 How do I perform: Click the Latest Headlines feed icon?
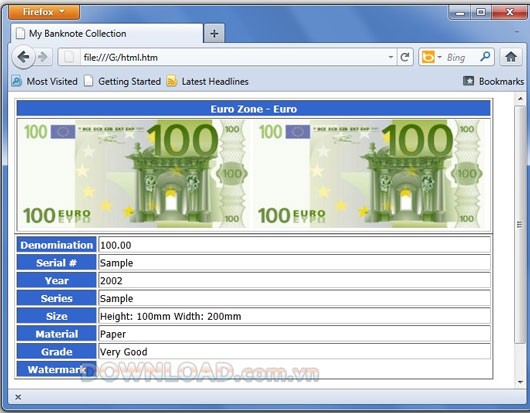click(171, 81)
